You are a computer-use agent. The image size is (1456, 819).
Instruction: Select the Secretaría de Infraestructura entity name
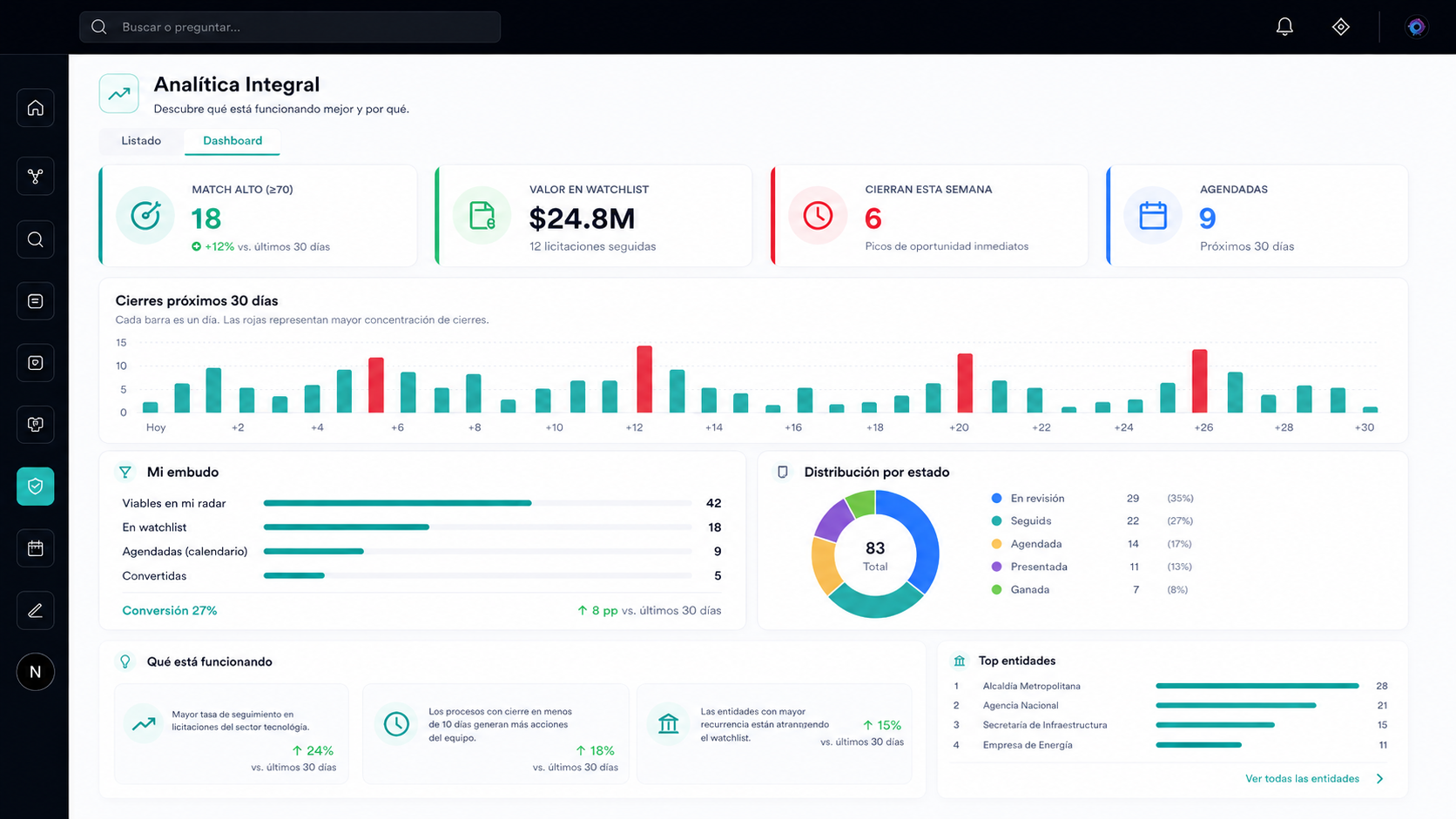[1045, 725]
